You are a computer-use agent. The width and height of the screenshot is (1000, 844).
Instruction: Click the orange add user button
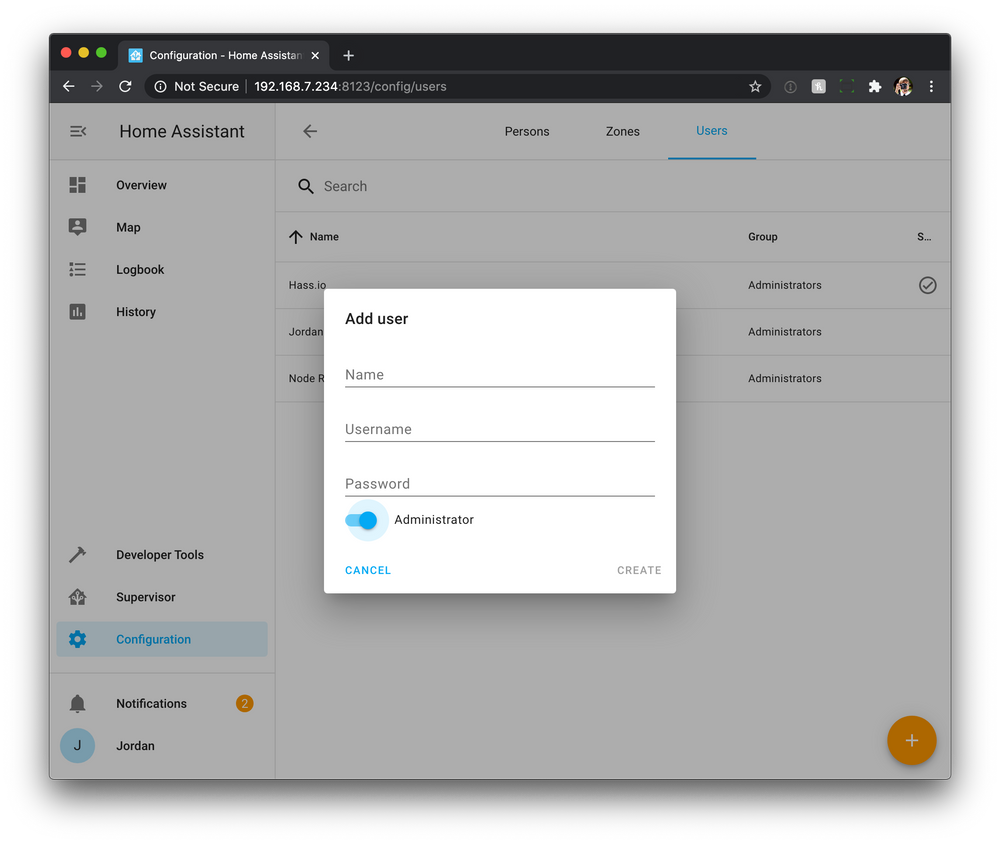coord(911,741)
